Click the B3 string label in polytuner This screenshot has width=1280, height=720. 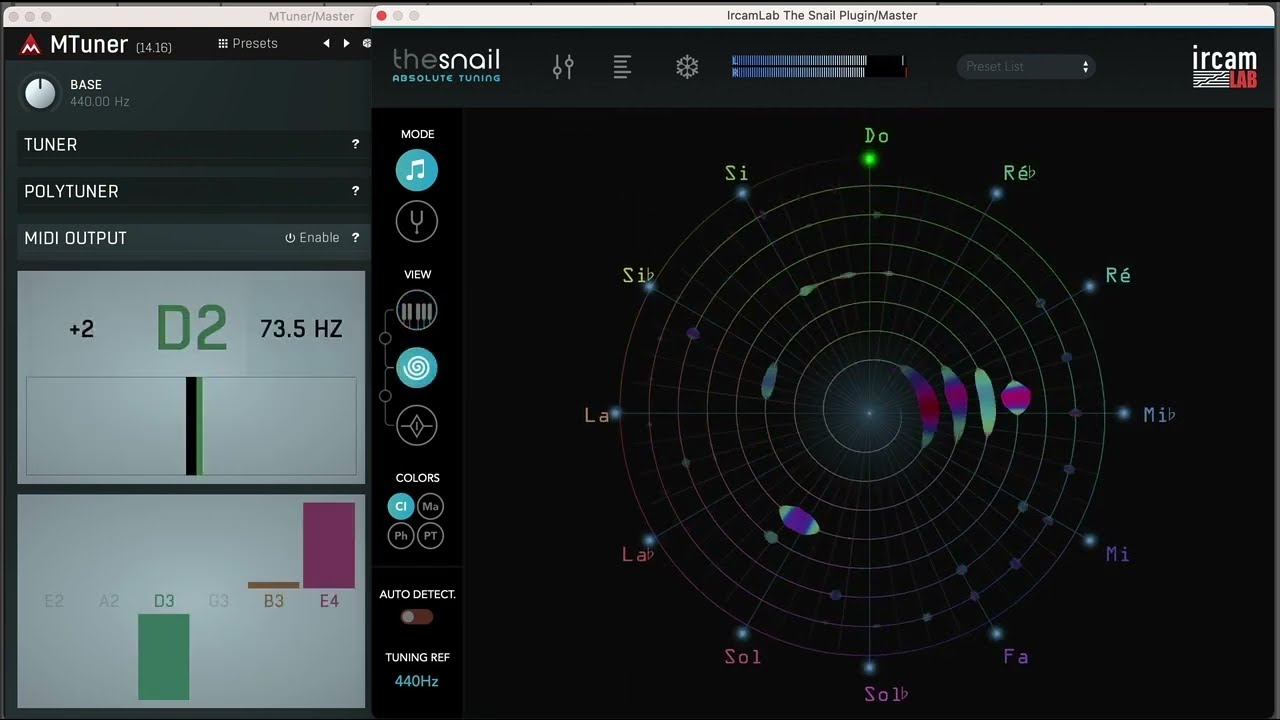click(274, 601)
